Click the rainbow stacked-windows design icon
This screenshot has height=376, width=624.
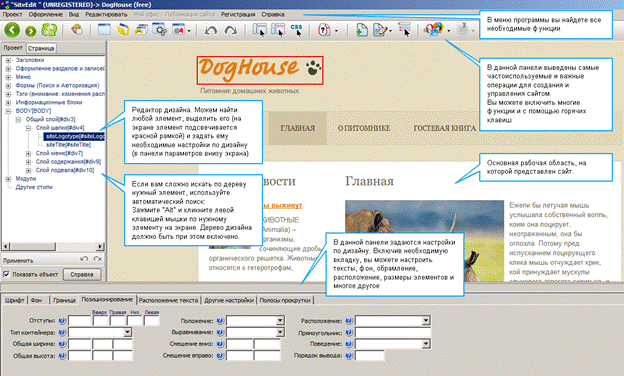142,30
